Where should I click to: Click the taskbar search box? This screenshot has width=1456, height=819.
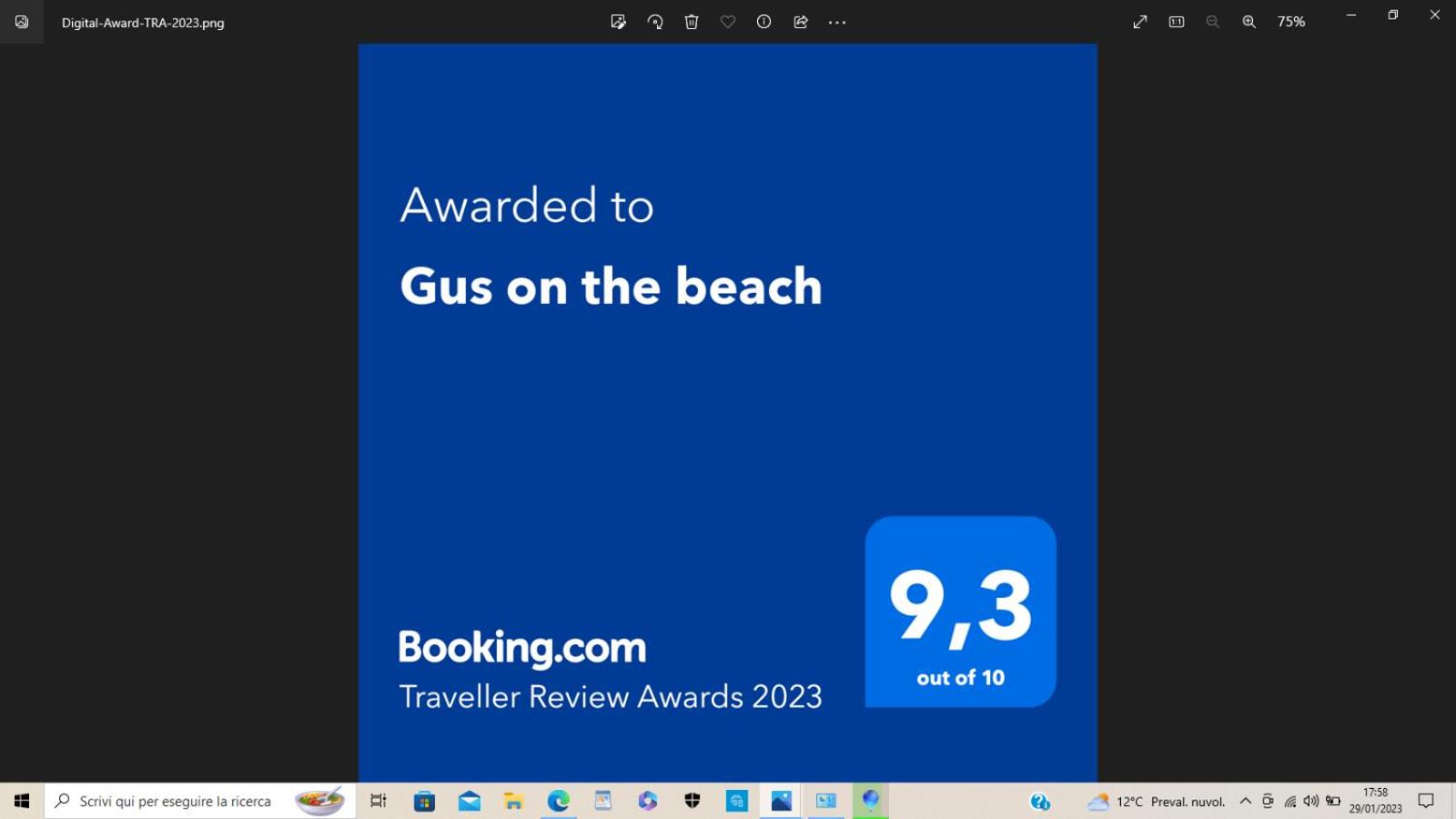click(200, 801)
